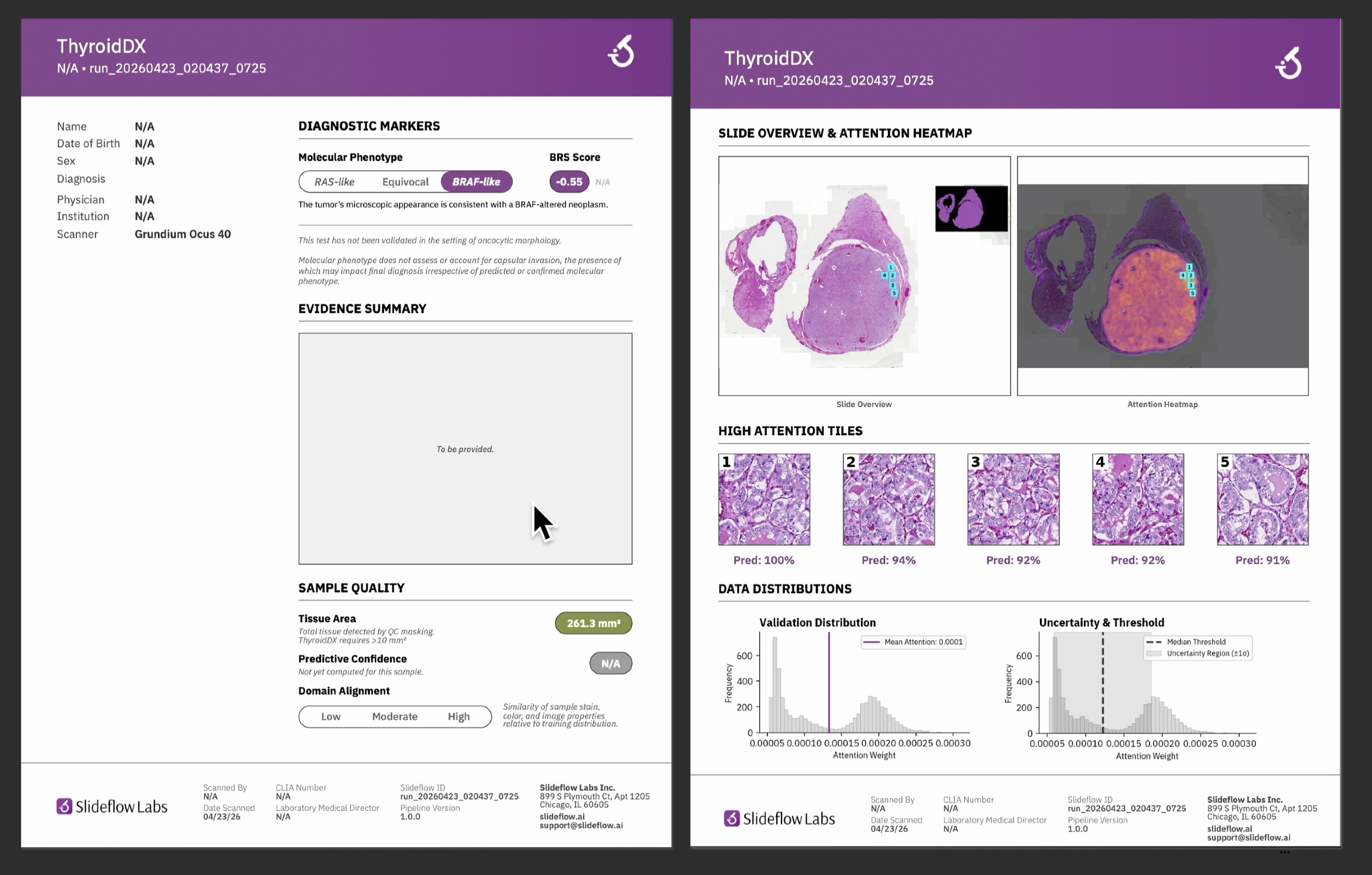1372x875 pixels.
Task: Click the 'Mean Attention: 0.0001' legend
Action: (914, 642)
